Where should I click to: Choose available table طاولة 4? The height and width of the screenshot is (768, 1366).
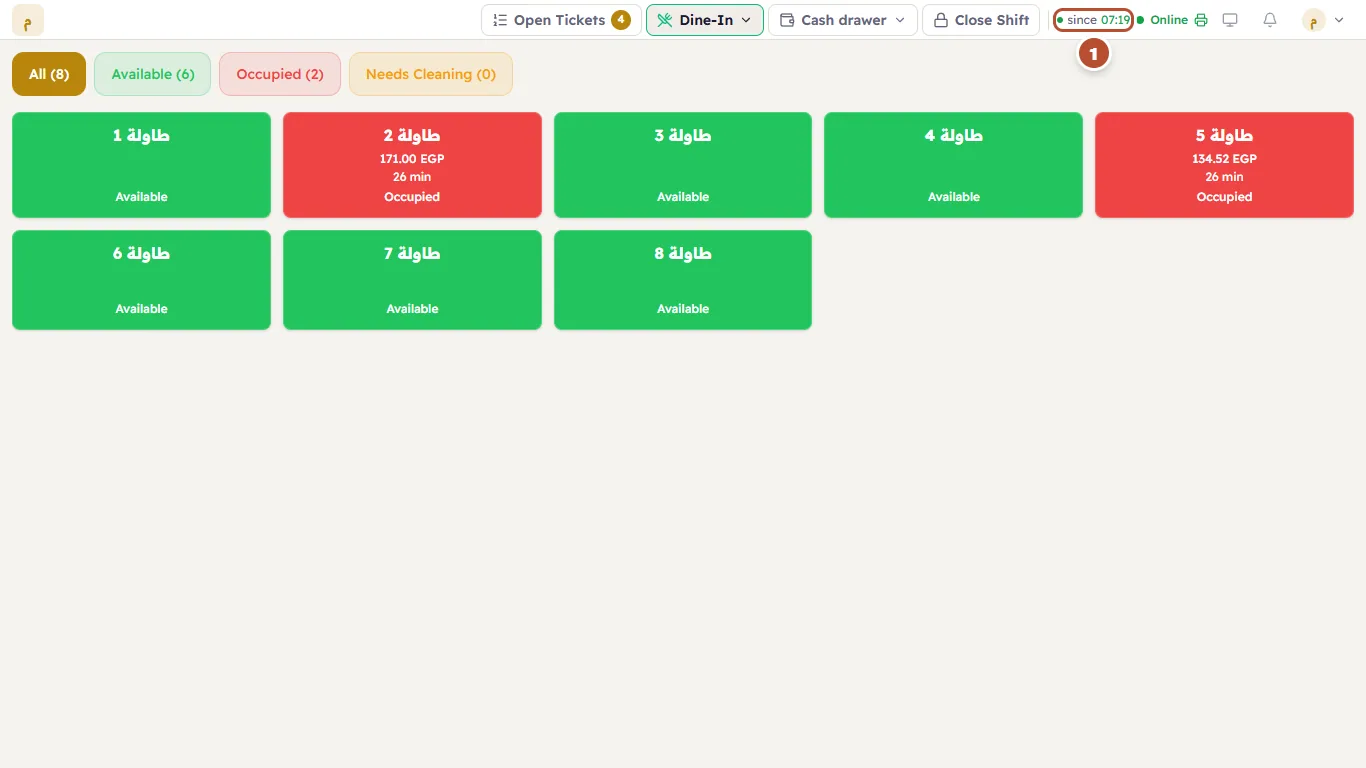click(x=954, y=165)
